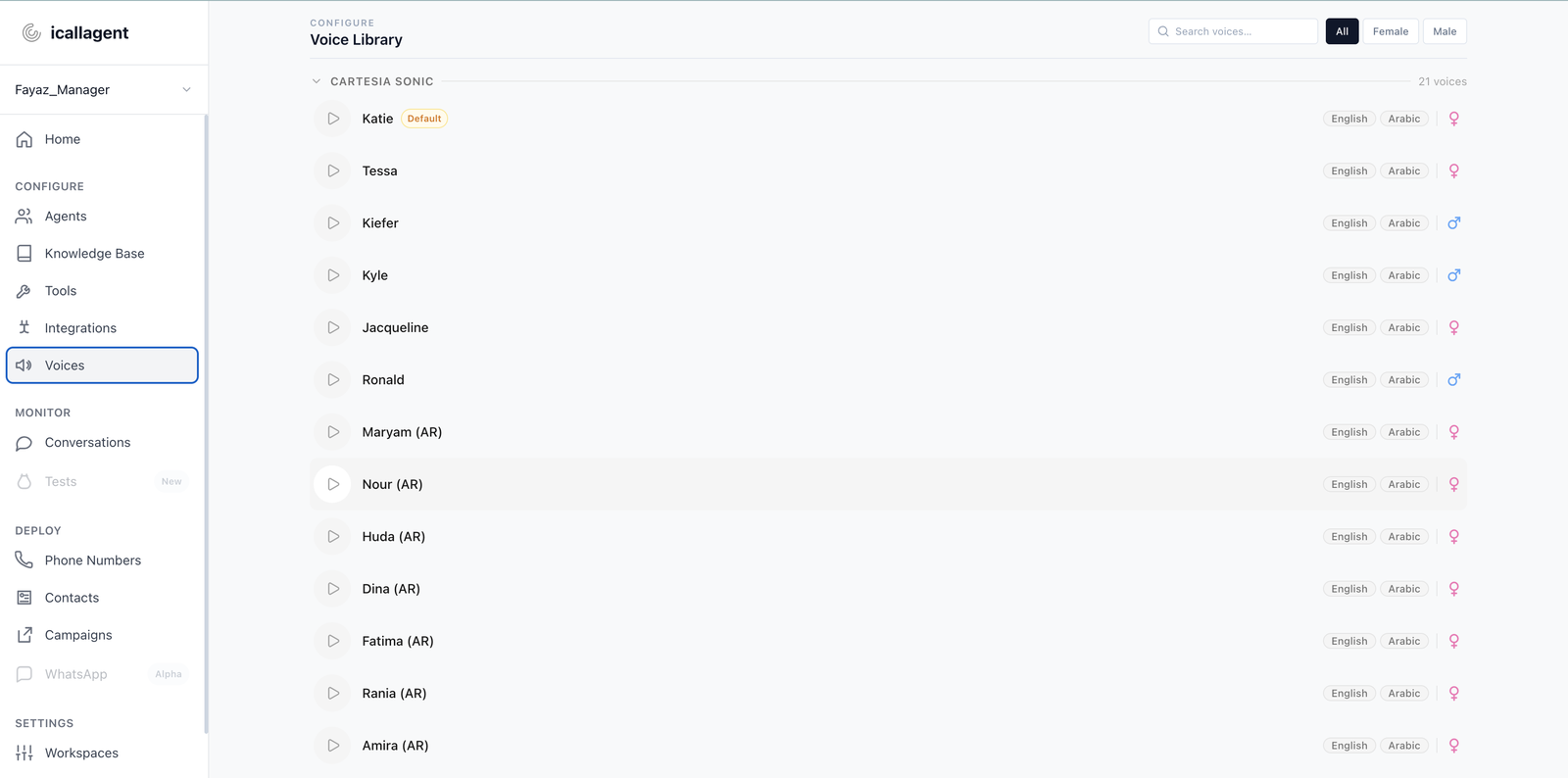
Task: Click the Default badge next to Katie
Action: point(424,119)
